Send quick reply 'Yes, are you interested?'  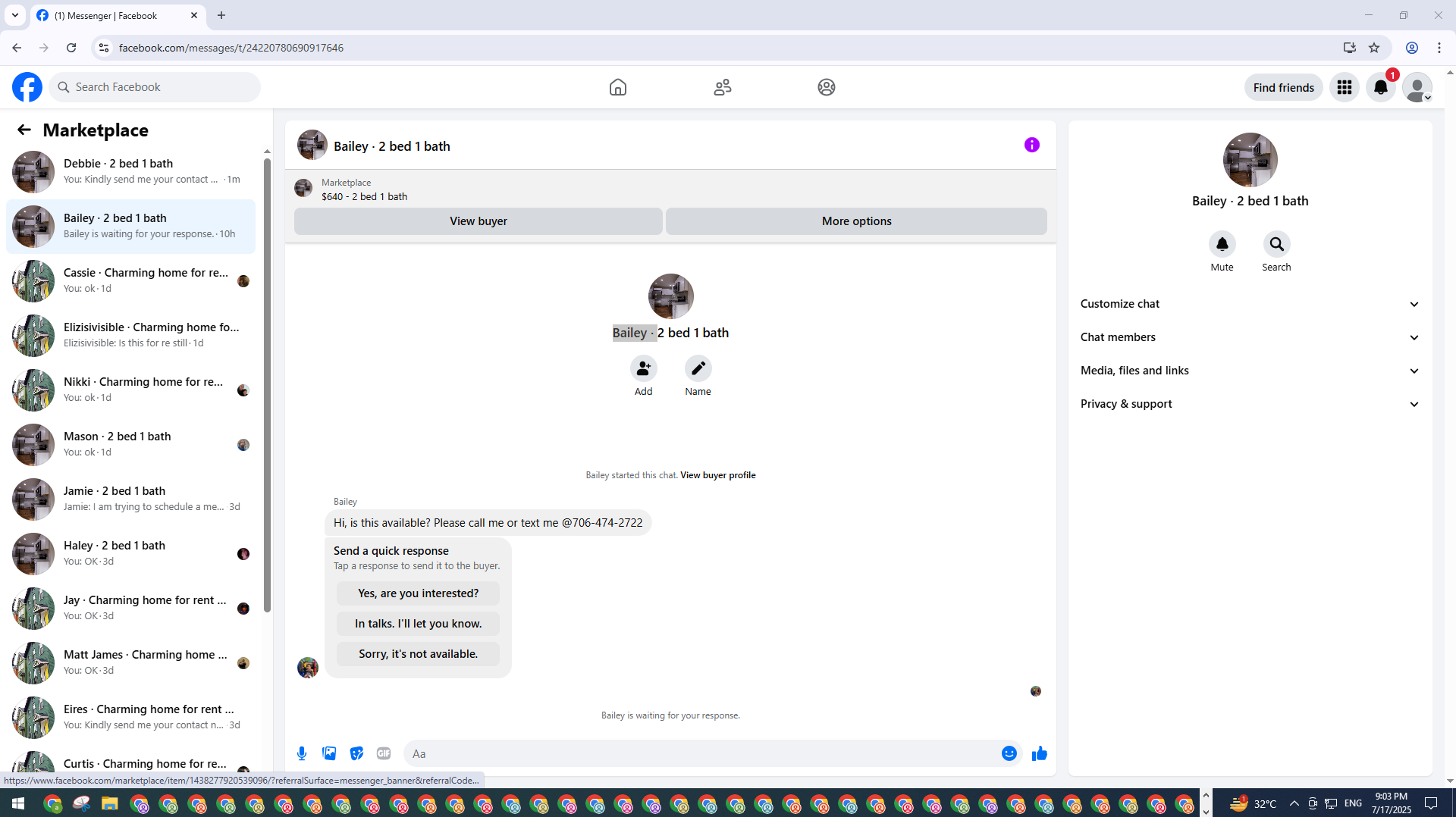pos(419,593)
